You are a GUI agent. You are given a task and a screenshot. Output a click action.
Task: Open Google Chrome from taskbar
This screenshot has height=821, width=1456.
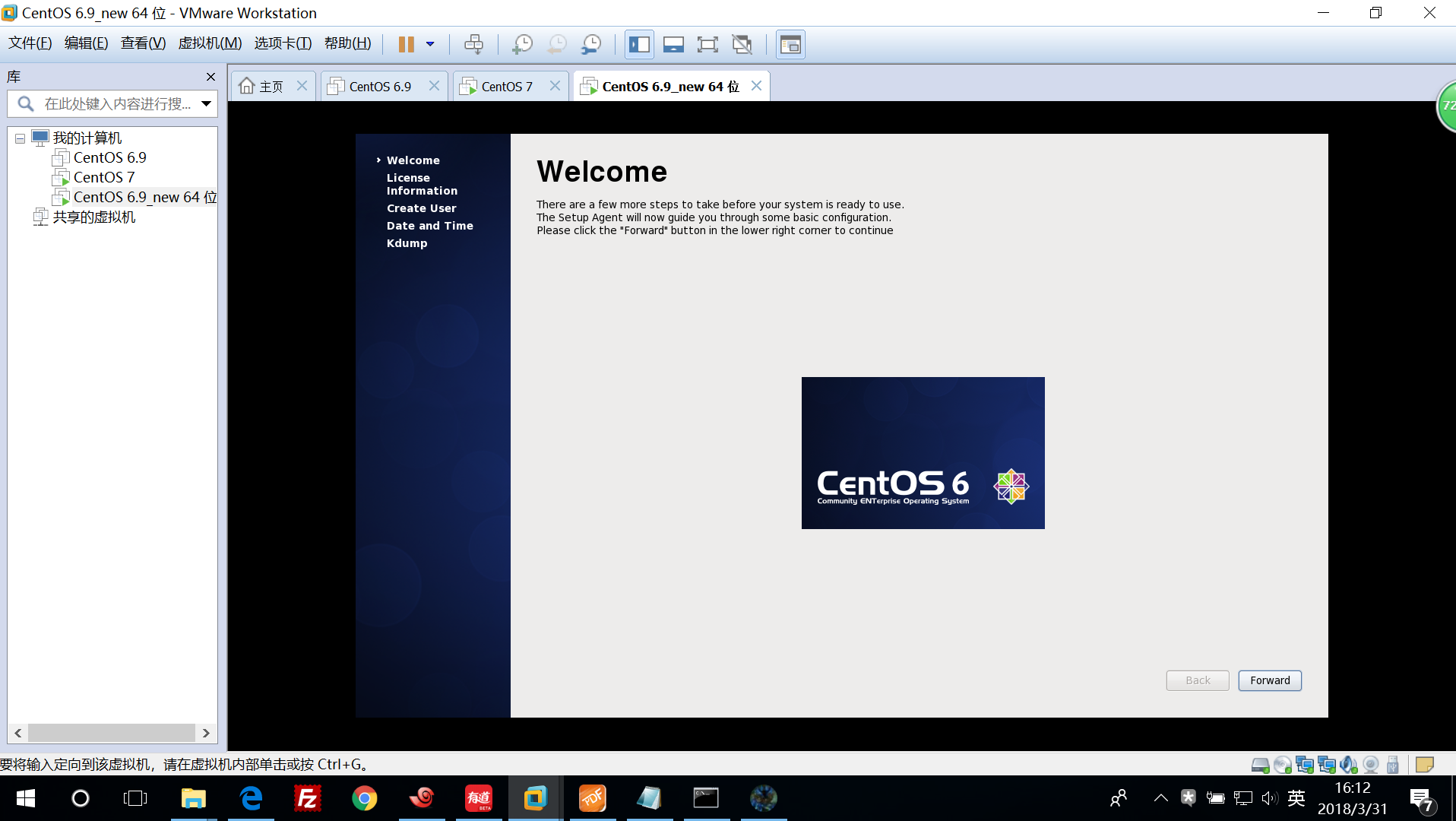(365, 798)
